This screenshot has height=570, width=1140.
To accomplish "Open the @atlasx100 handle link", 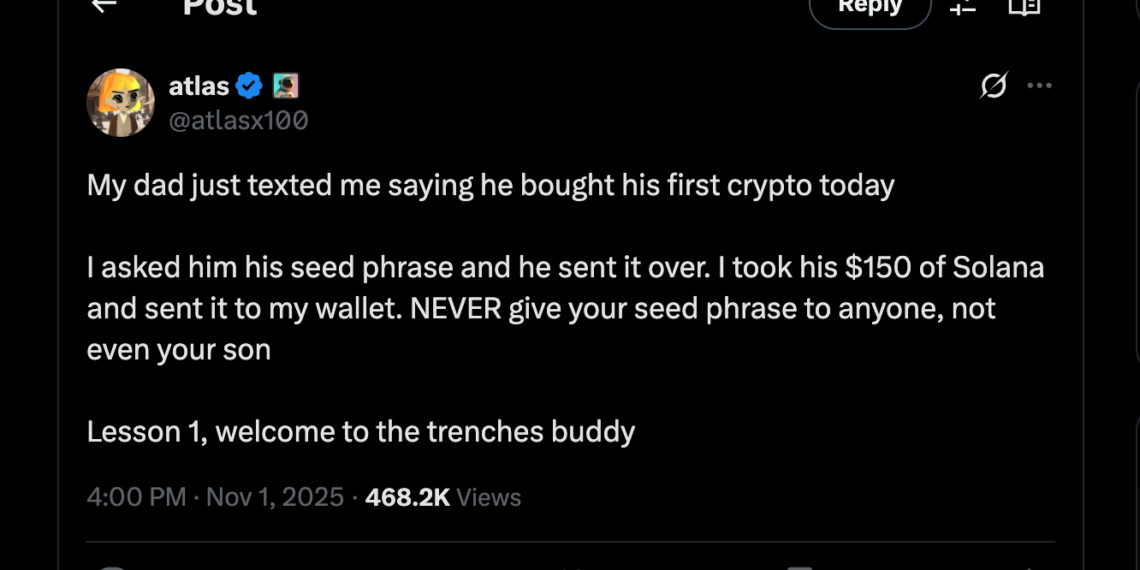I will click(238, 121).
